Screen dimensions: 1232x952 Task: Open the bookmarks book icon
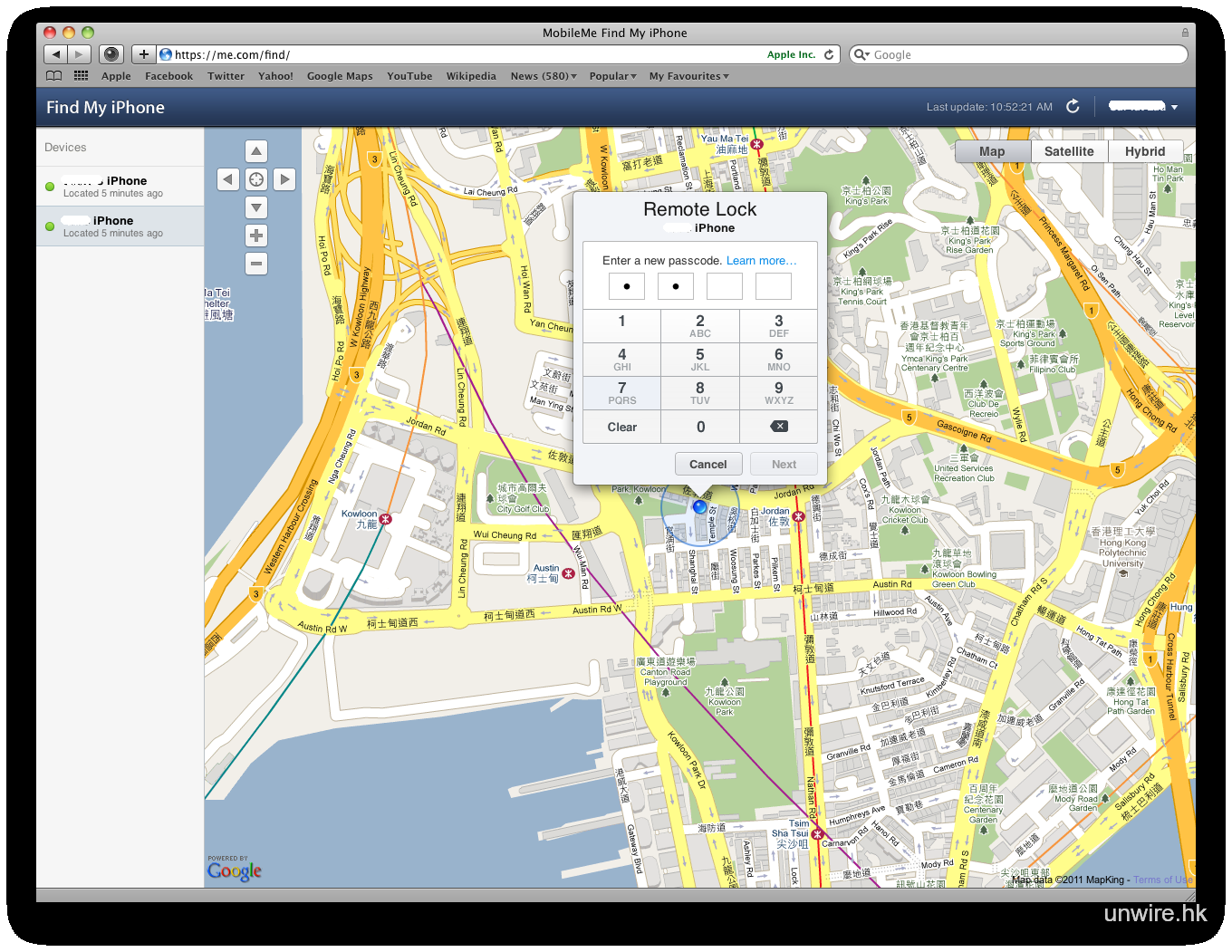(54, 76)
